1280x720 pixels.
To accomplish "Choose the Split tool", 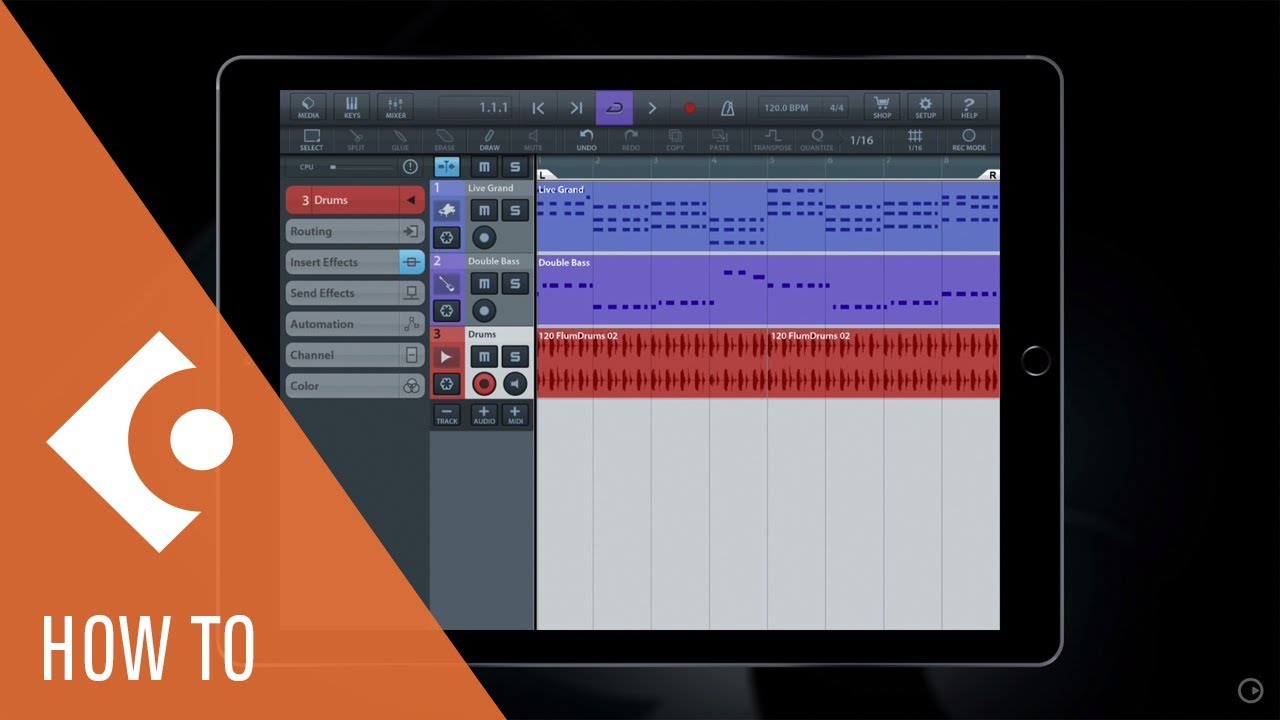I will pos(356,140).
